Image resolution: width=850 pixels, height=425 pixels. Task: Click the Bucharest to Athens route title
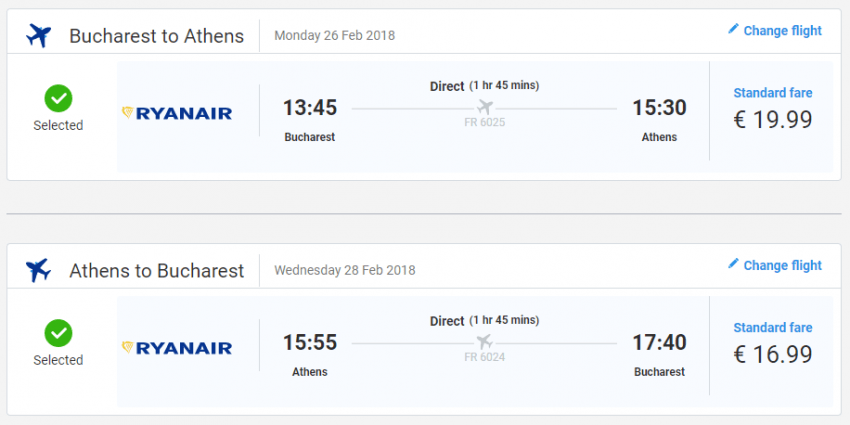(156, 36)
